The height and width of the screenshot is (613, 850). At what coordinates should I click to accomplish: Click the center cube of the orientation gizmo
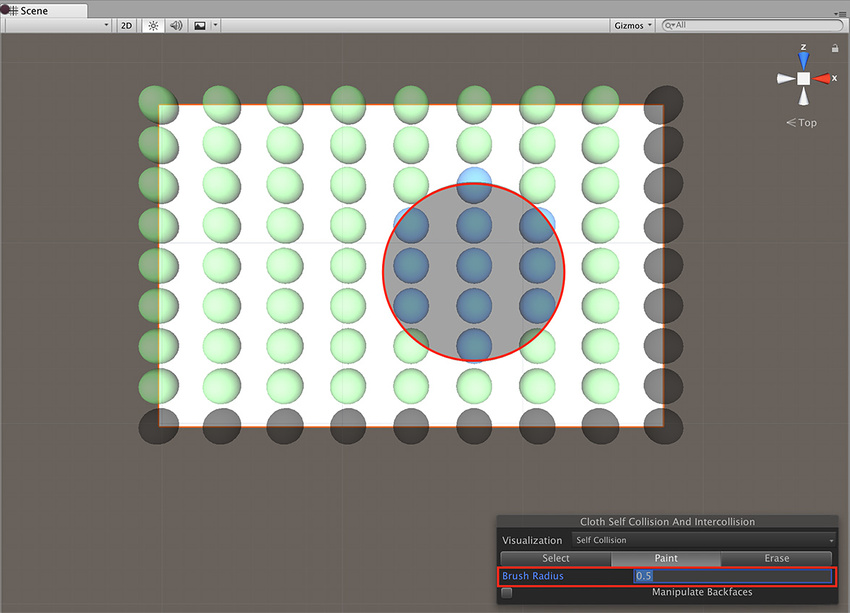(x=803, y=77)
